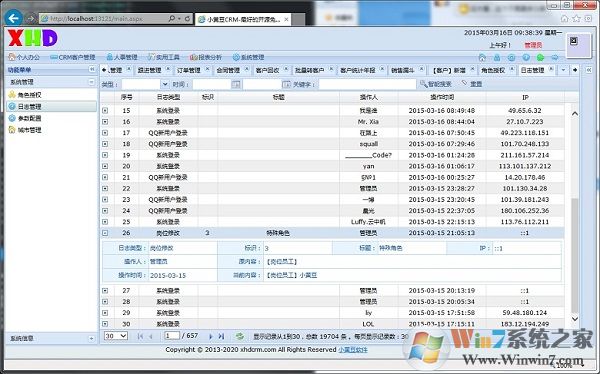
Task: Open the 类型 dropdown
Action: [x=165, y=84]
